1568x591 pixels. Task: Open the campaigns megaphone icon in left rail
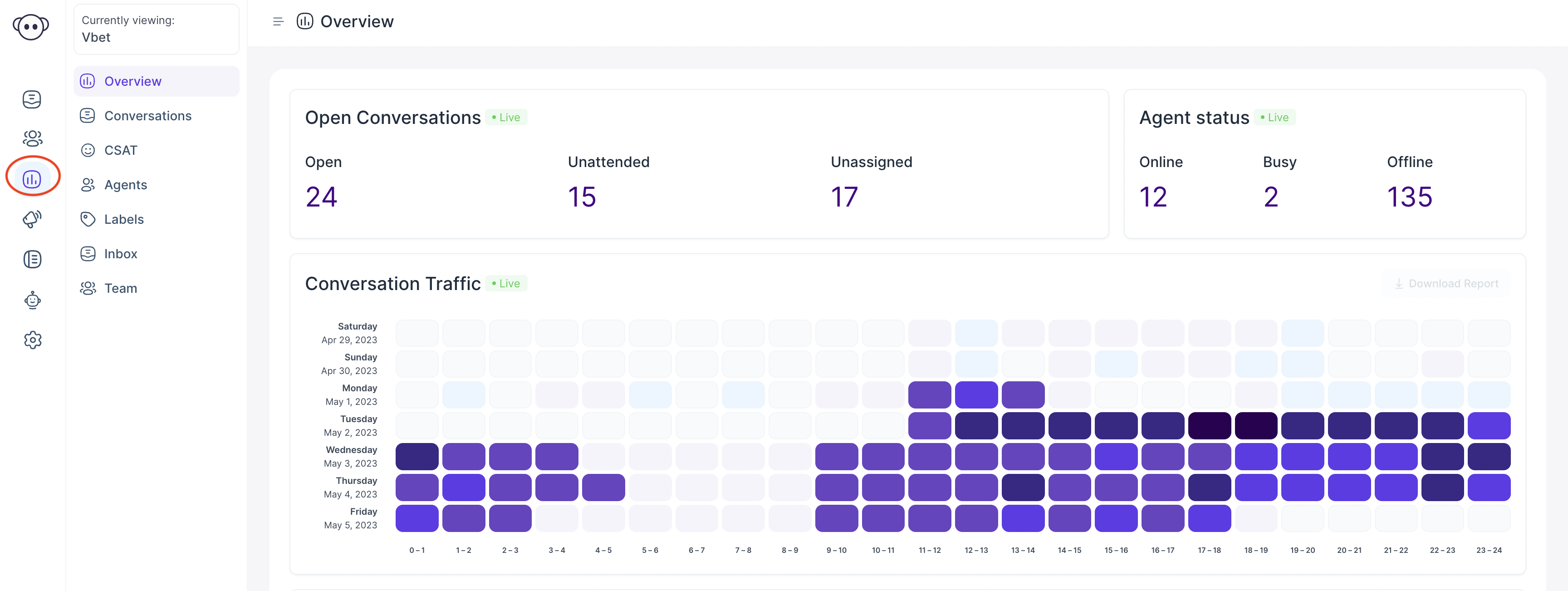(32, 219)
